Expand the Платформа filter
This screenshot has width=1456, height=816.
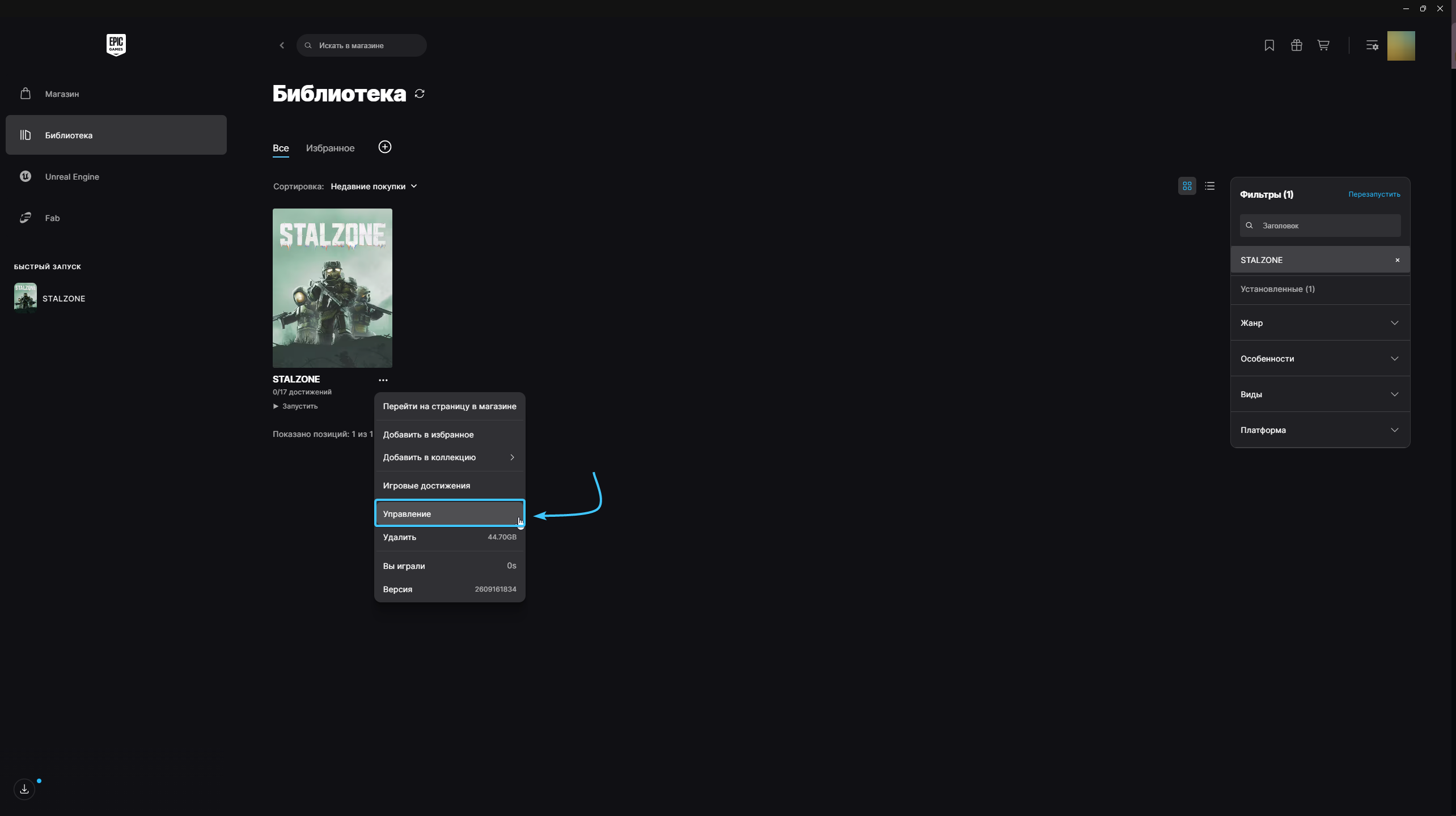[1320, 430]
